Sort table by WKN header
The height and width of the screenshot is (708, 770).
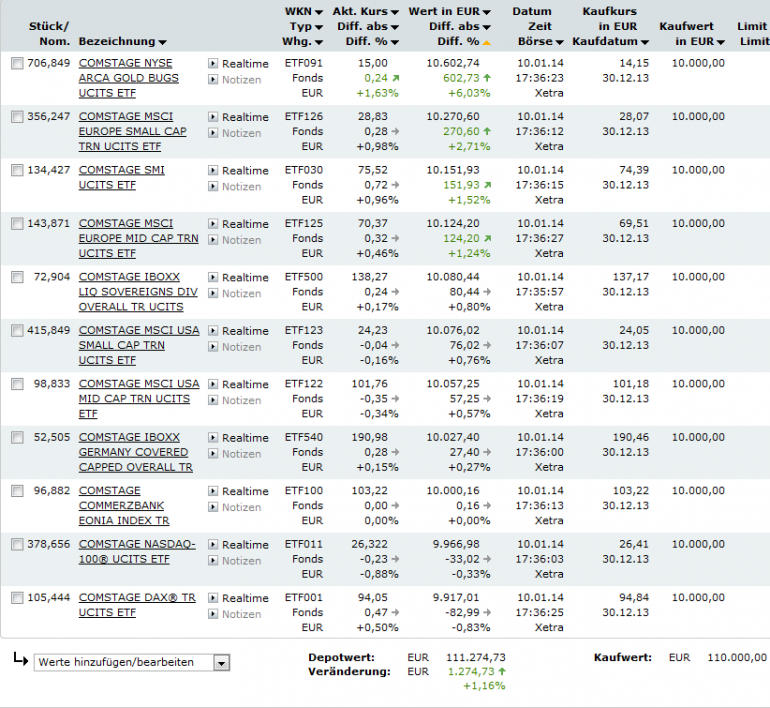(303, 11)
